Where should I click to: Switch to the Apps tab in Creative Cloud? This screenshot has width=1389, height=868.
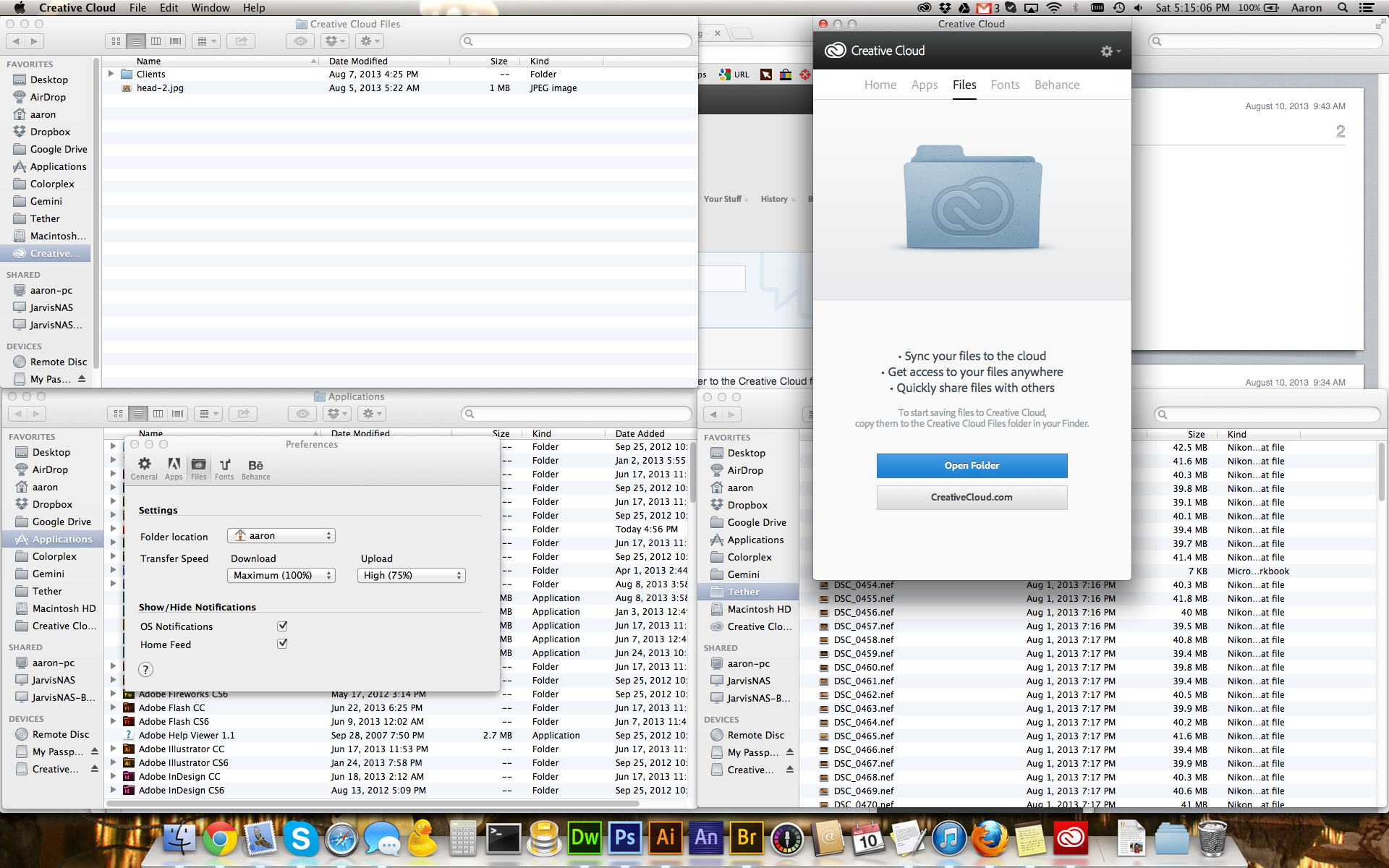tap(922, 84)
